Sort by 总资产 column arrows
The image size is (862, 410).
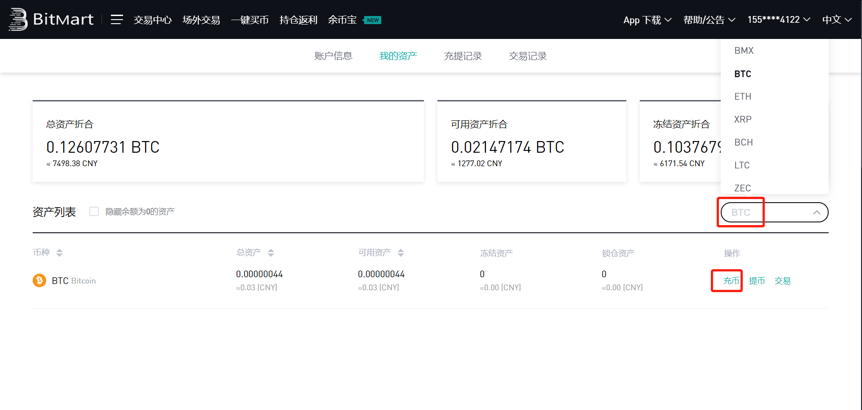point(271,253)
